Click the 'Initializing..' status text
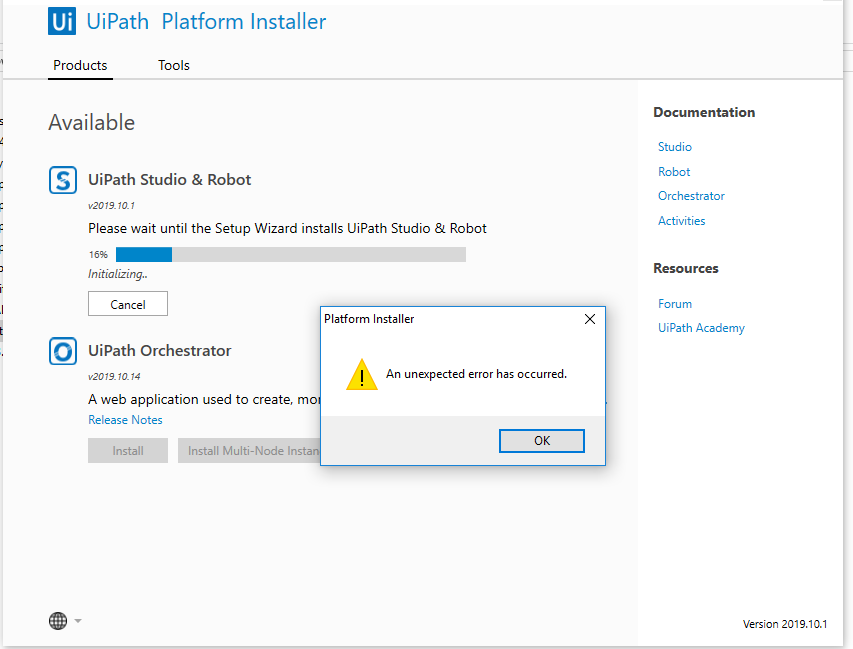This screenshot has width=853, height=649. pyautogui.click(x=118, y=274)
